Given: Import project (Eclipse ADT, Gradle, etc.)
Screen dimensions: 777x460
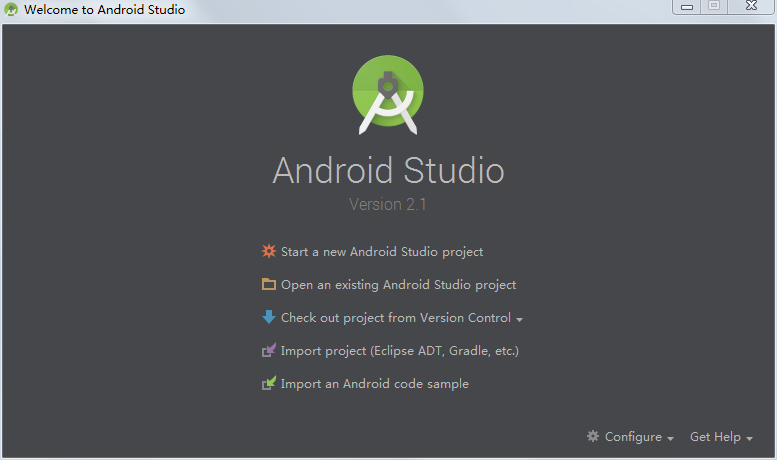Looking at the screenshot, I should pos(399,351).
